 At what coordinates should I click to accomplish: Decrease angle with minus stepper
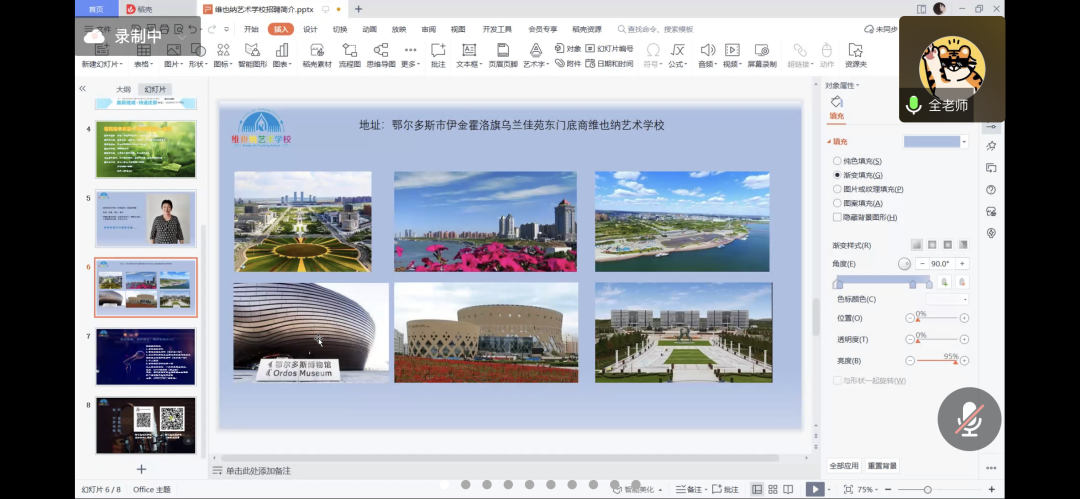[x=923, y=264]
